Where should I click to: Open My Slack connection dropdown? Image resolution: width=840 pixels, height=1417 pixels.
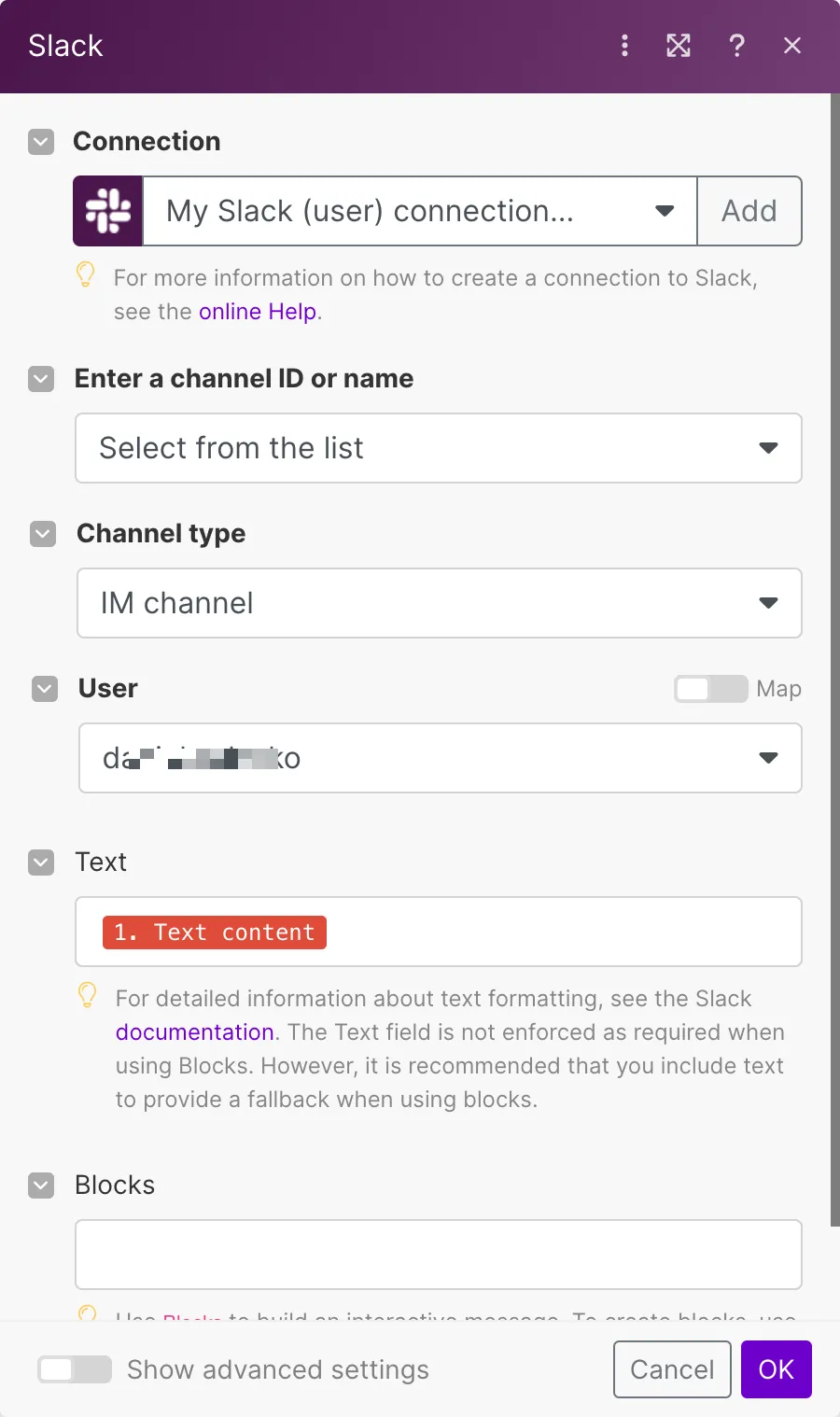point(420,211)
